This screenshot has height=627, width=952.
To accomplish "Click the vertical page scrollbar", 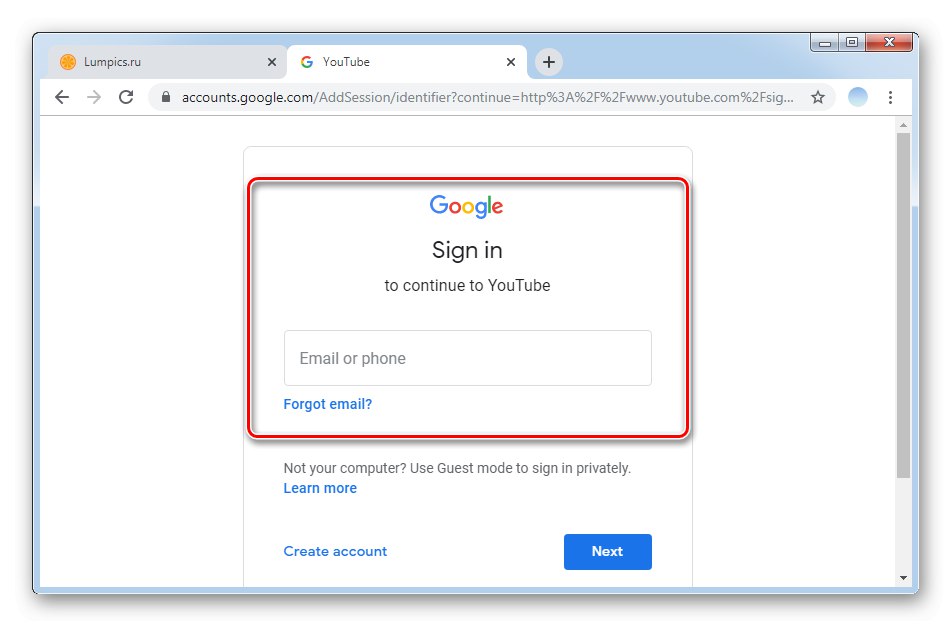I will [x=904, y=300].
